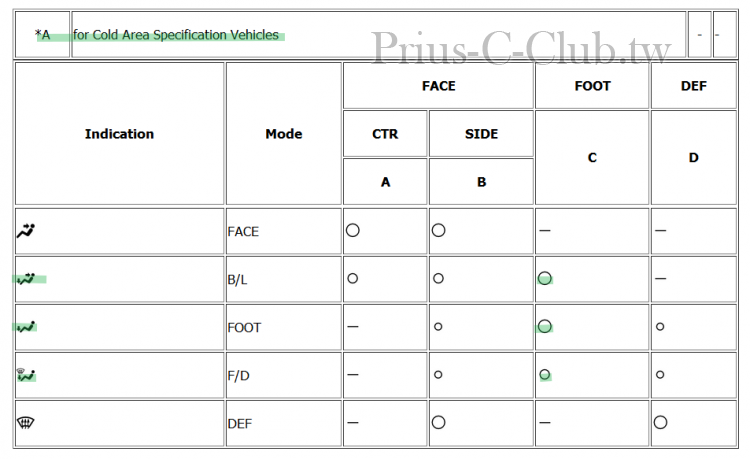Viewport: 750px width, 459px height.
Task: Select the highlighted circle in F/D row column C
Action: click(x=545, y=375)
